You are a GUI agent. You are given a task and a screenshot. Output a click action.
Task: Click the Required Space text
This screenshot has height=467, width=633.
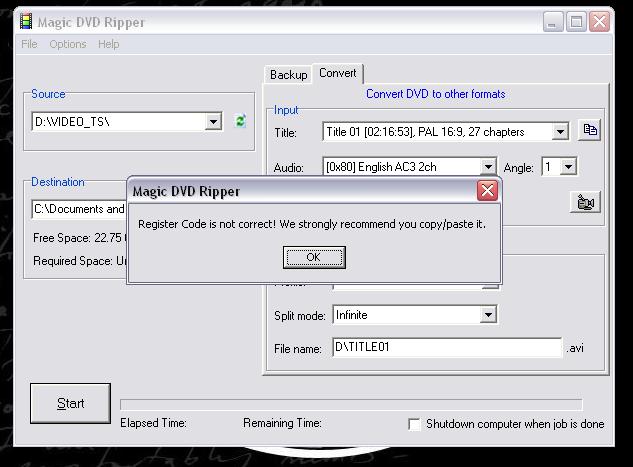(x=80, y=261)
